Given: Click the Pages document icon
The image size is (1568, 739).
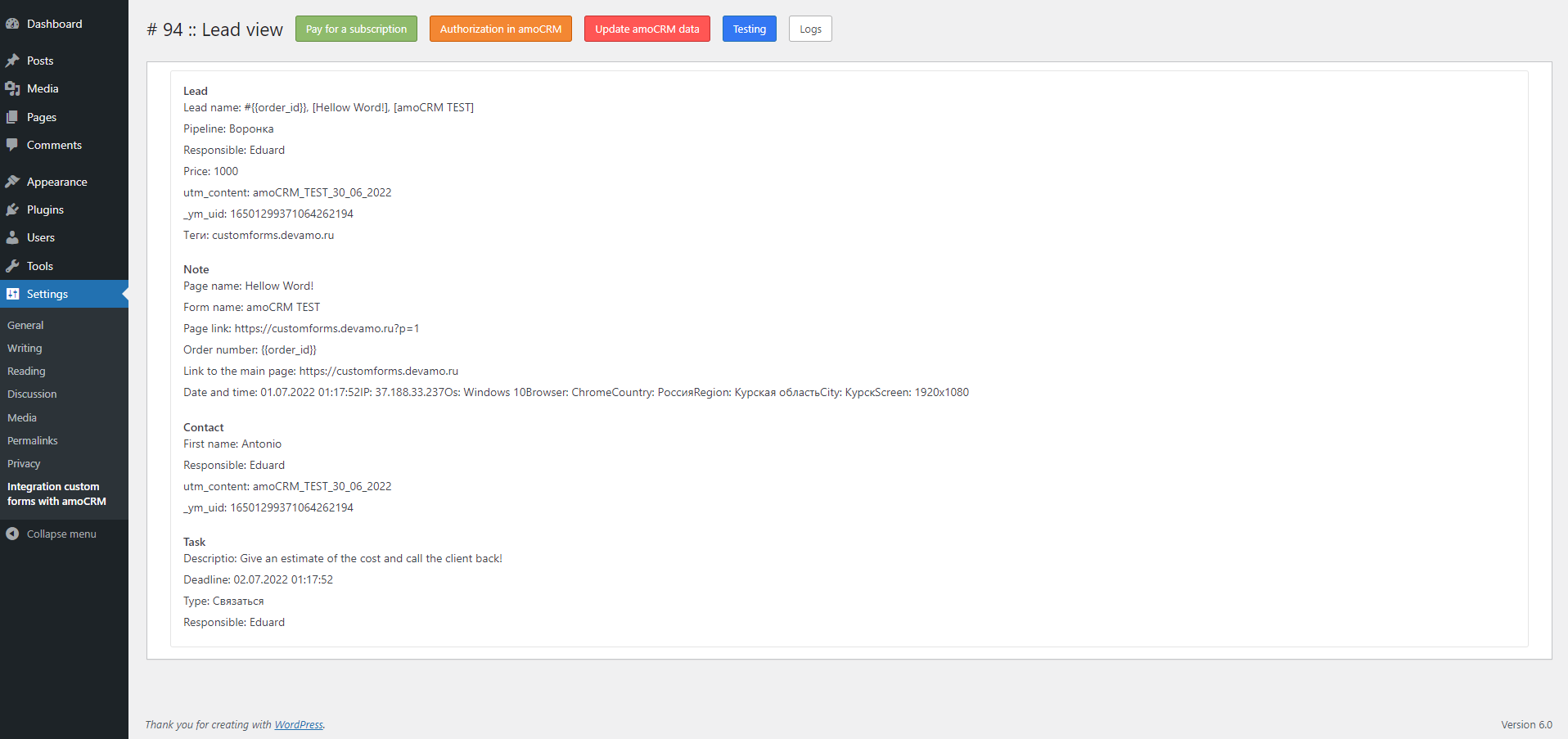Looking at the screenshot, I should coord(12,117).
